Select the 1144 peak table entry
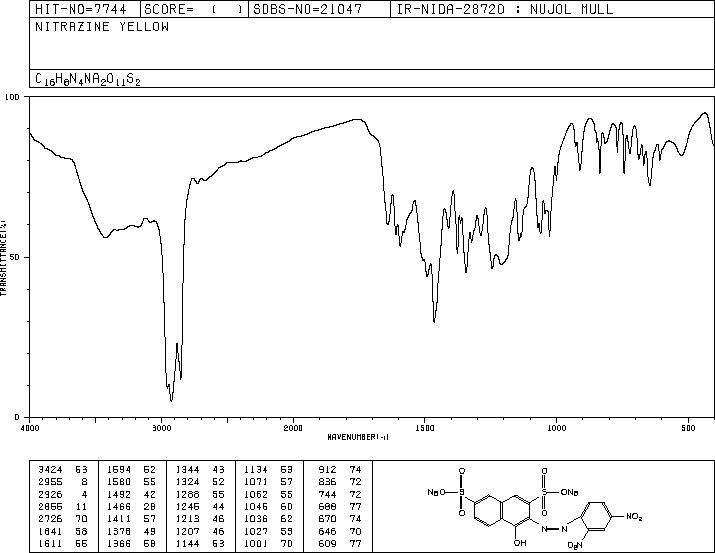Viewport: 715px width, 553px height. pyautogui.click(x=200, y=543)
